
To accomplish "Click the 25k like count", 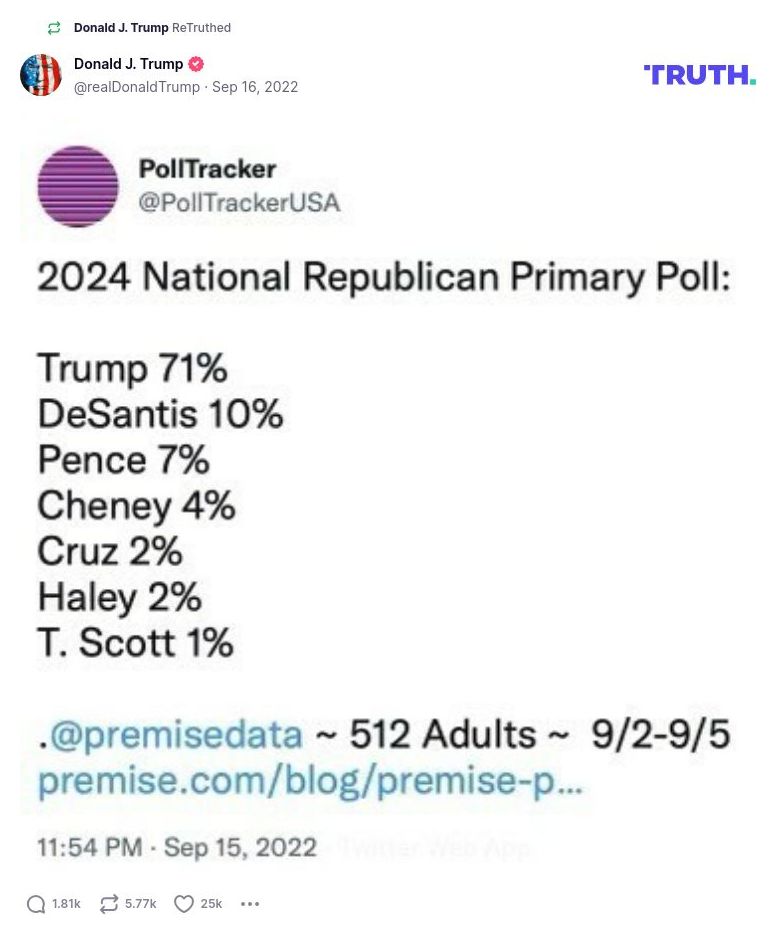I will point(211,903).
